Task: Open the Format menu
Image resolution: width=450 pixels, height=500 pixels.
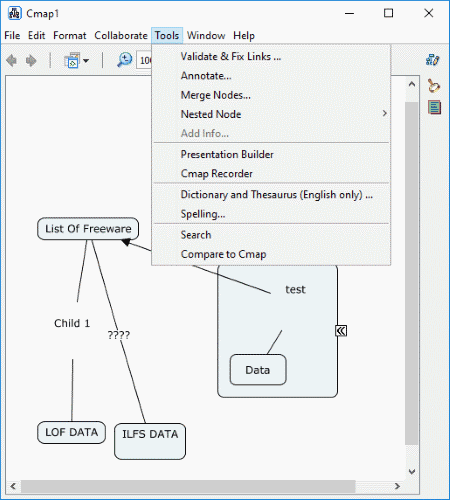Action: pyautogui.click(x=70, y=35)
